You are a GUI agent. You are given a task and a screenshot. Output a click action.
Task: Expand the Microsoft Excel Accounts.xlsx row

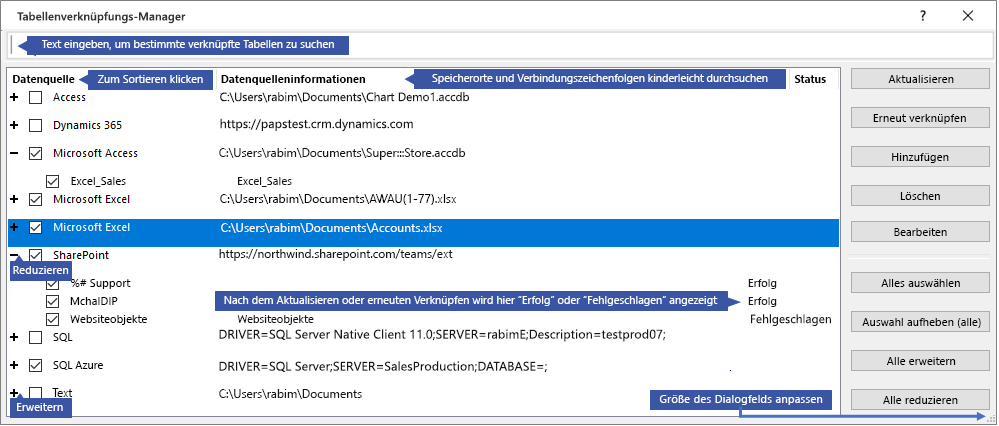[x=15, y=227]
